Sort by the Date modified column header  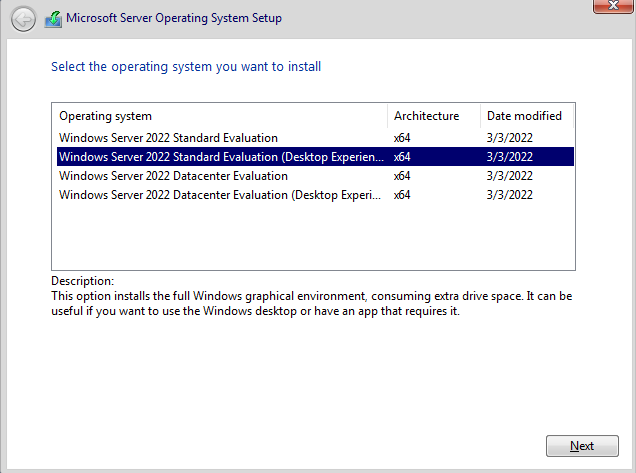(x=527, y=116)
